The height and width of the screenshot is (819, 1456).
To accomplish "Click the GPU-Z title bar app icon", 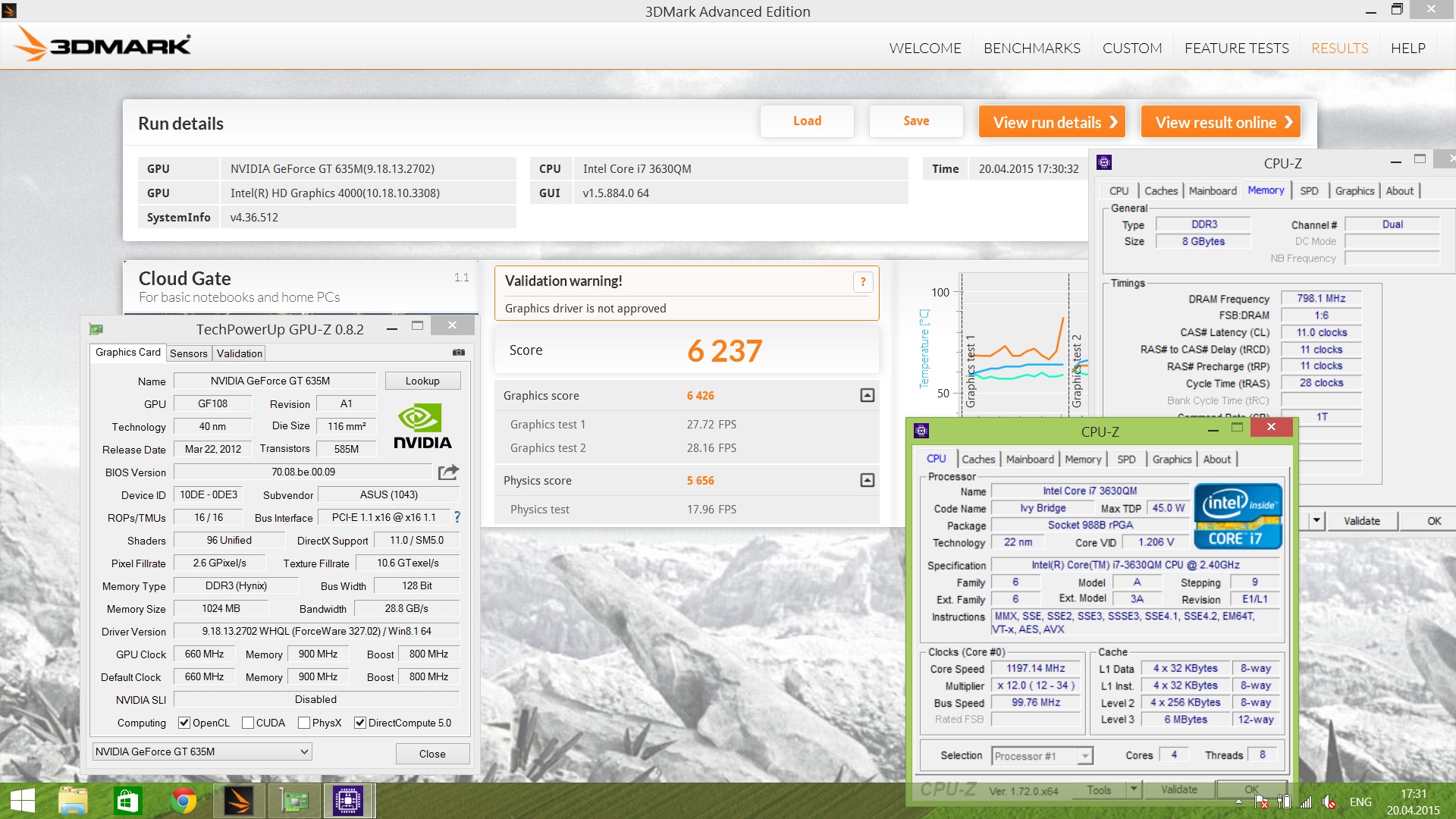I will (x=96, y=329).
